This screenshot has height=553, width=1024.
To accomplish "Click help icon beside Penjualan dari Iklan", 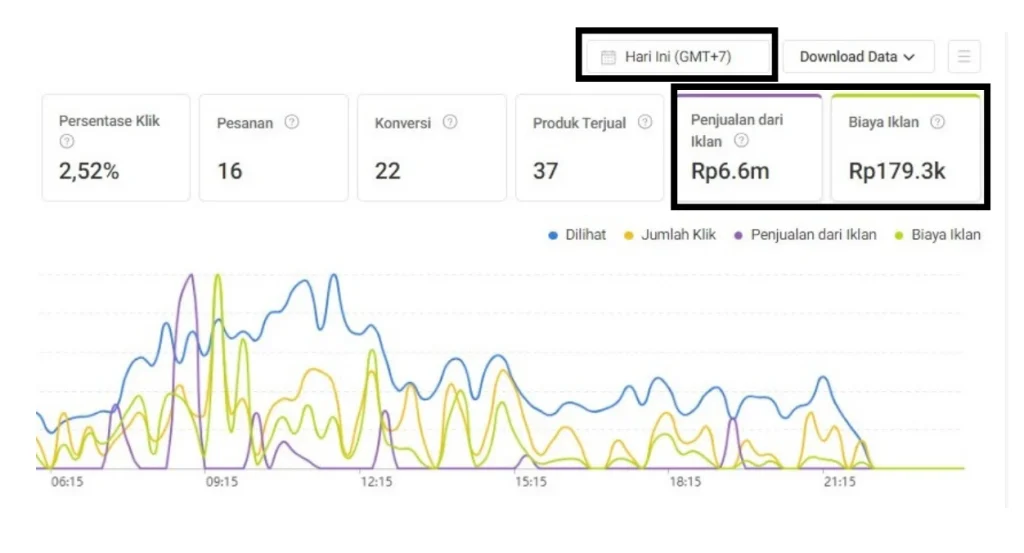I will pos(741,141).
